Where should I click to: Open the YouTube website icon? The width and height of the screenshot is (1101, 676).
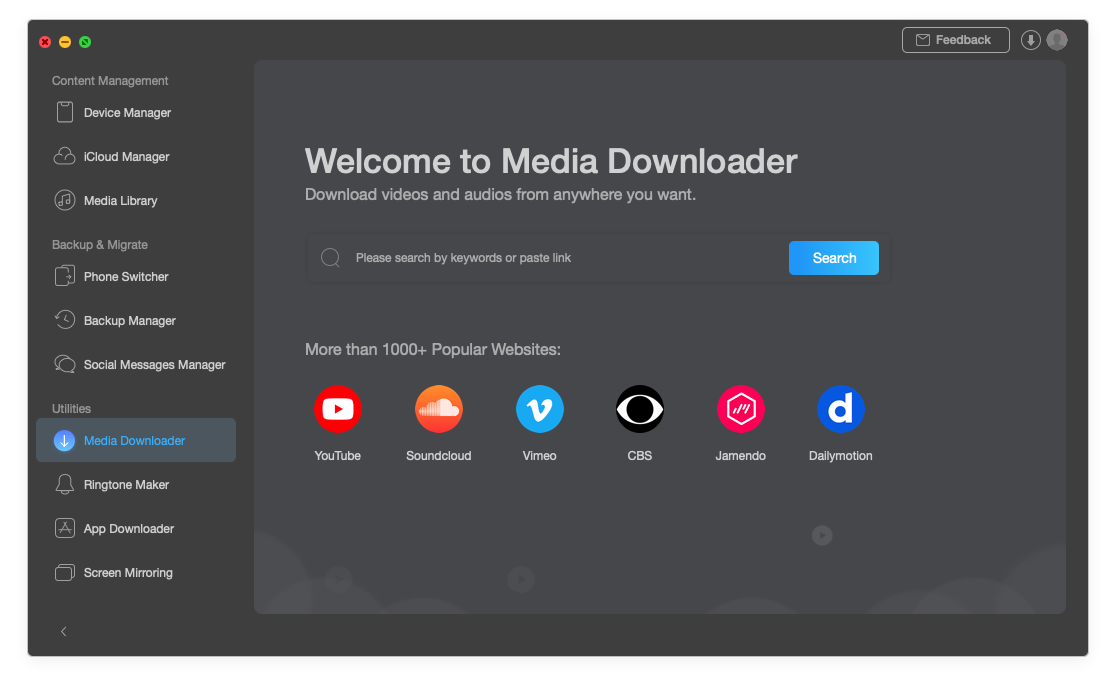[x=337, y=409]
